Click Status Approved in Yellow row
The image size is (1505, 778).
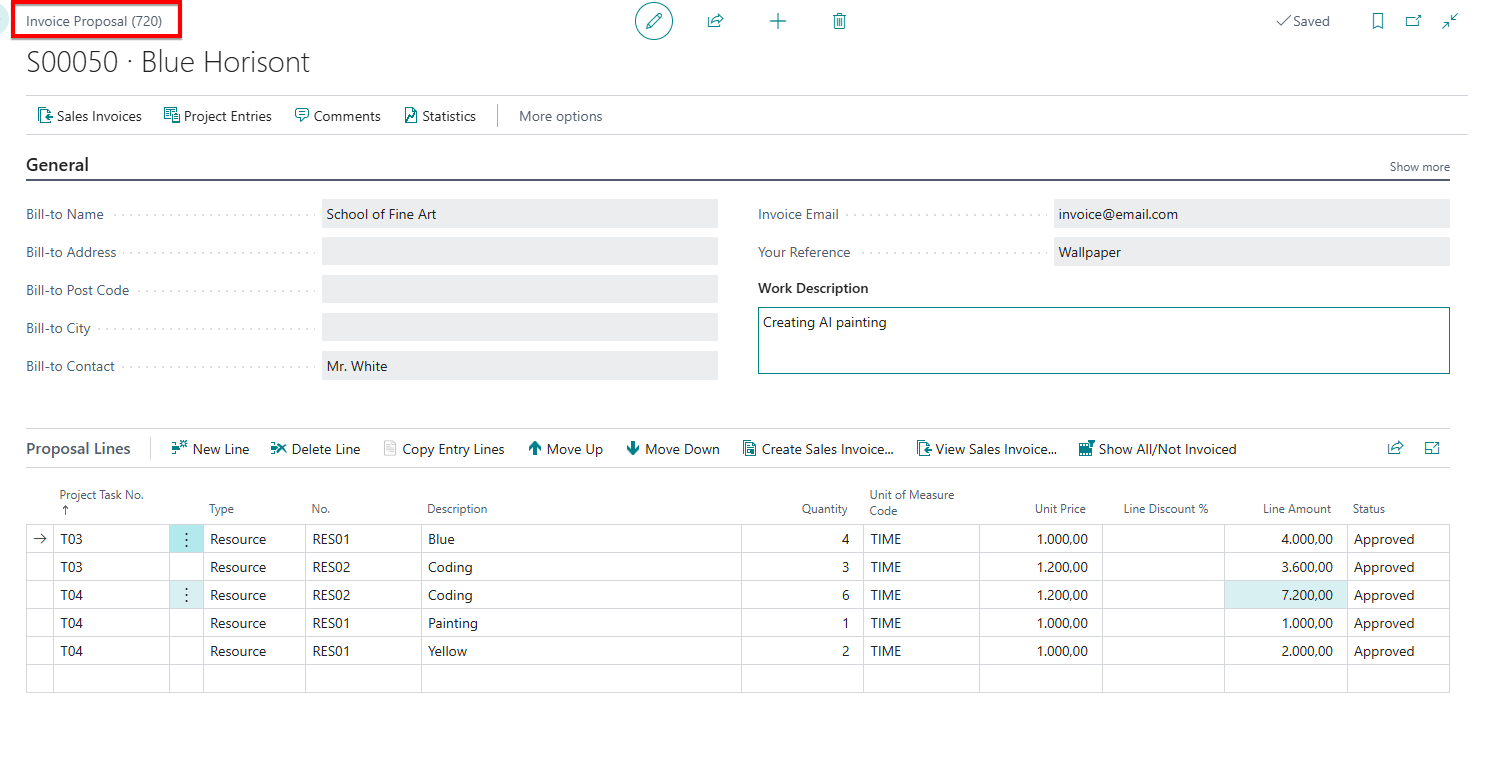pos(1398,651)
